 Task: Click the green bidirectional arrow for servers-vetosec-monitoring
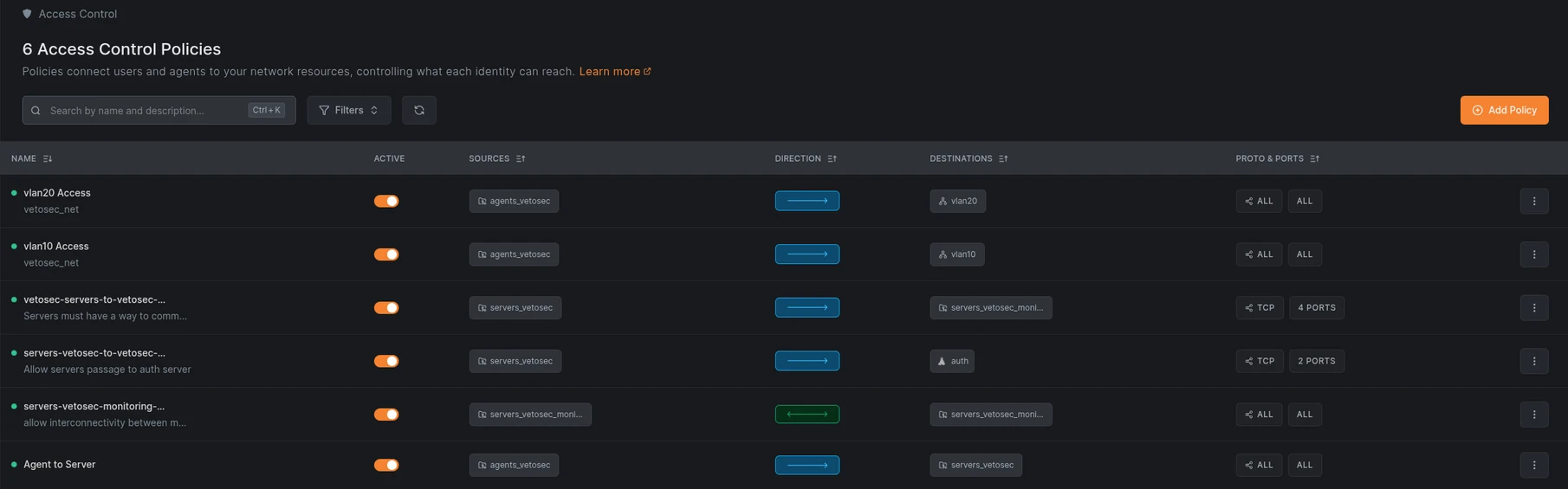click(807, 415)
